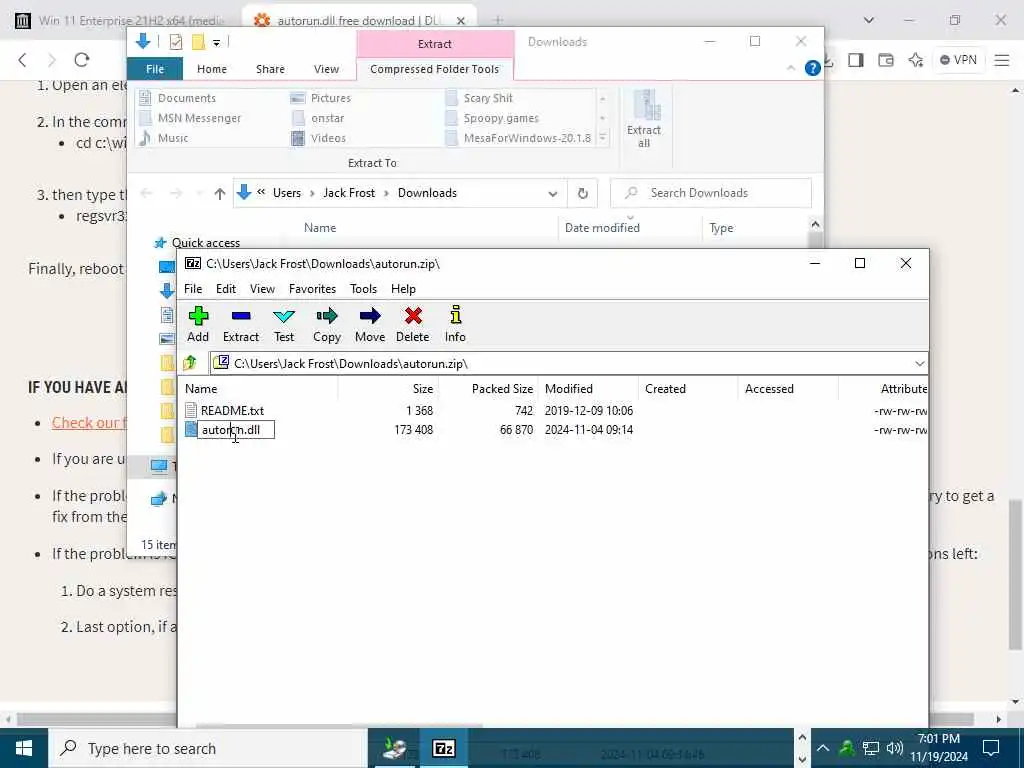Click the 7-Zip Delete toolbar icon
Image resolution: width=1024 pixels, height=768 pixels.
(413, 317)
